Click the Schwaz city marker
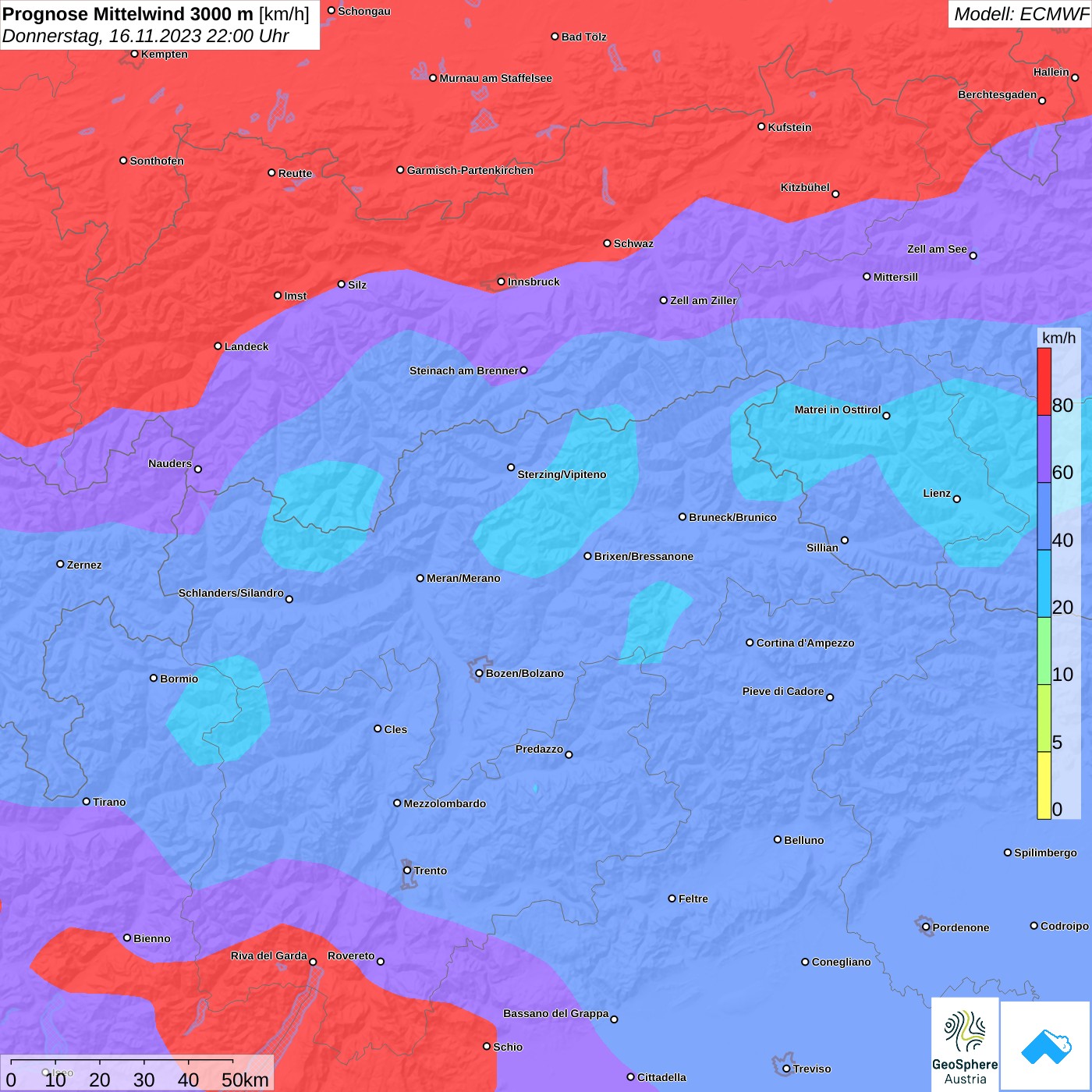Image resolution: width=1092 pixels, height=1092 pixels. click(x=608, y=243)
